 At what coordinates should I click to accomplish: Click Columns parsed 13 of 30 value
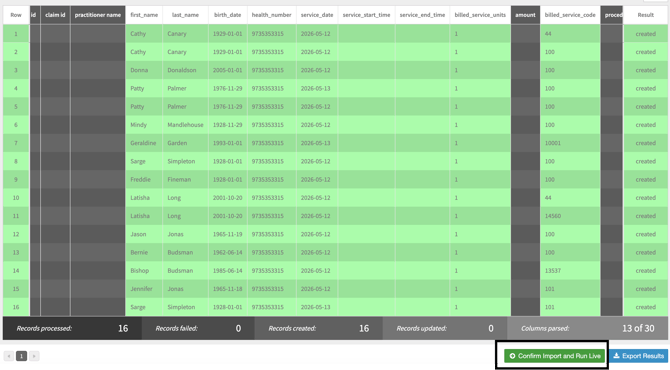[x=638, y=328]
